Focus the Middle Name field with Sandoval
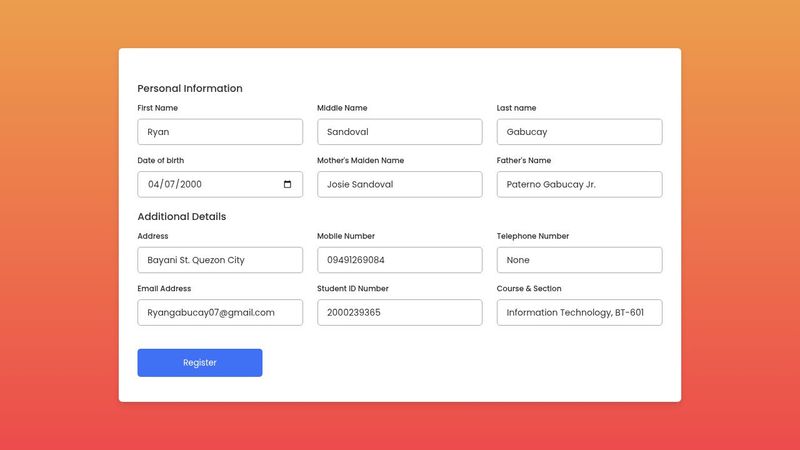This screenshot has height=450, width=800. (399, 132)
